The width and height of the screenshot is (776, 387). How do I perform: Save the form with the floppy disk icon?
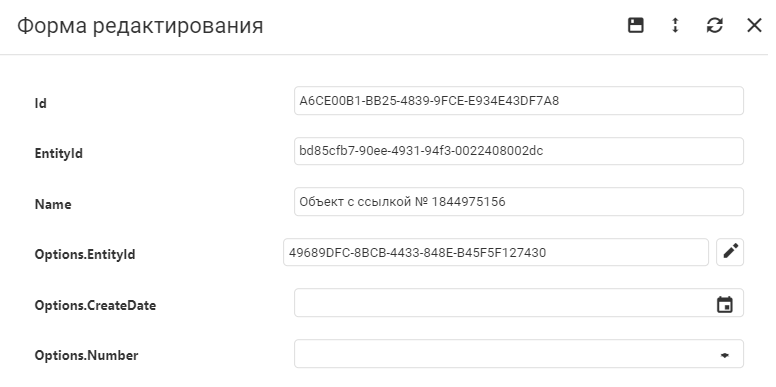click(635, 25)
